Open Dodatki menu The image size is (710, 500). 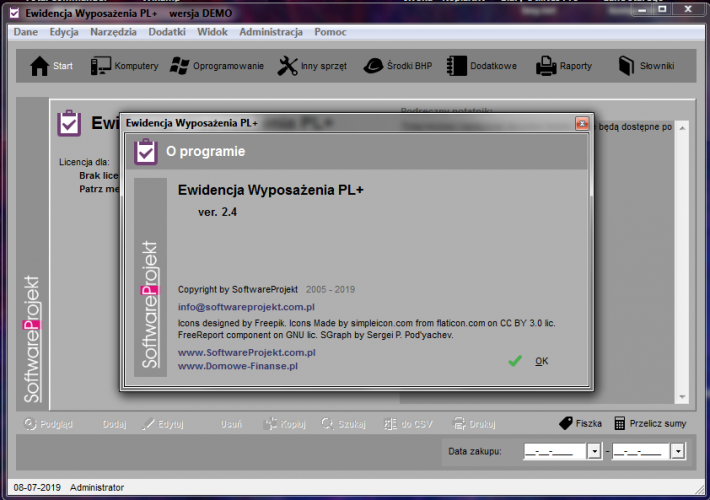167,32
